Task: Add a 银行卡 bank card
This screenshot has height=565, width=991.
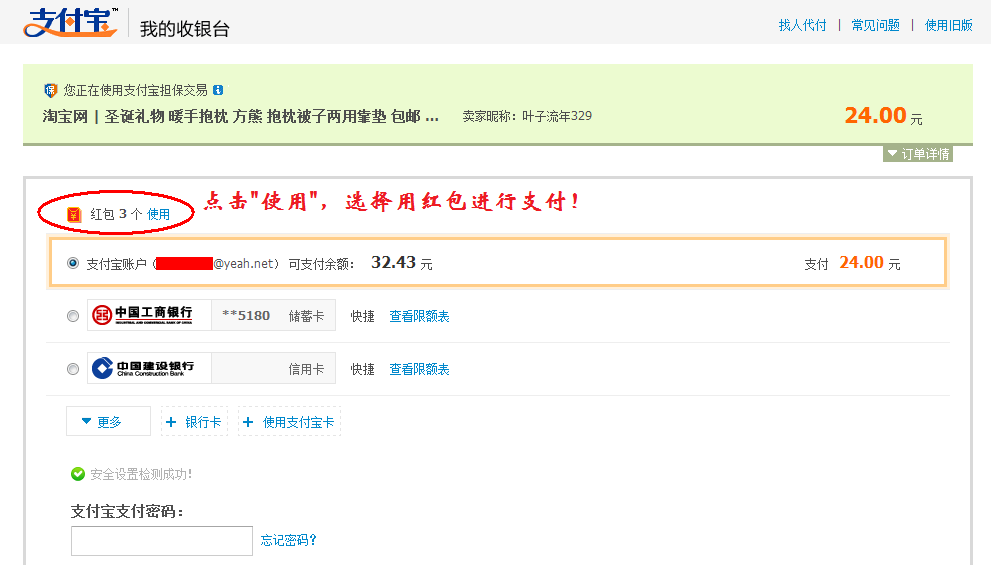Action: pyautogui.click(x=194, y=422)
